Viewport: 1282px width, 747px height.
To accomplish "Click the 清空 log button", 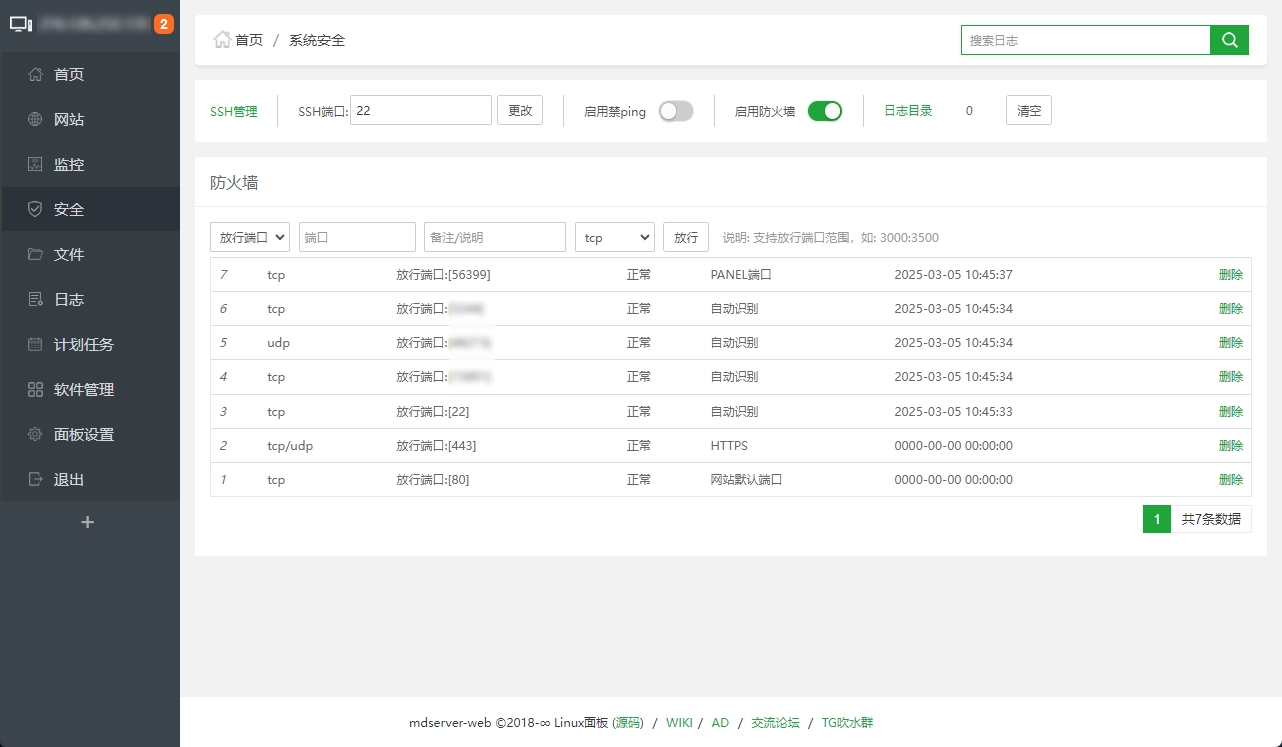I will coord(1028,110).
